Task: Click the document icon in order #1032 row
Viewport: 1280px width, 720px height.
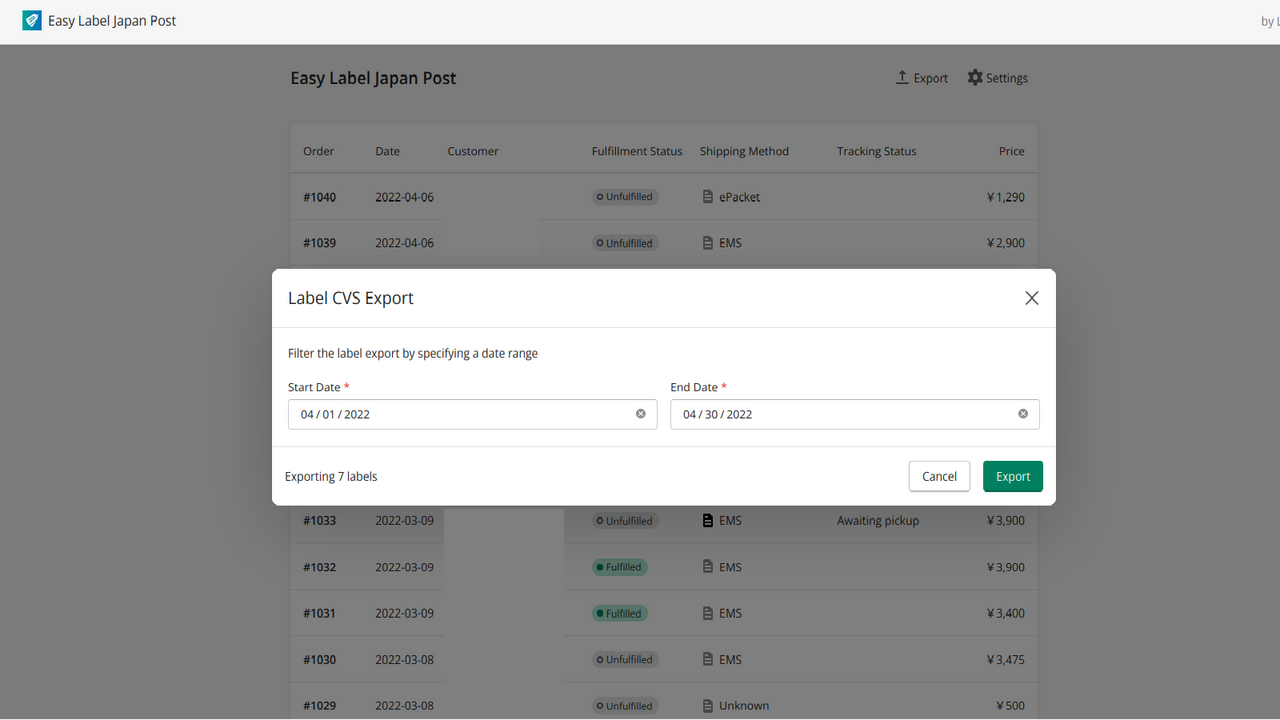Action: tap(708, 567)
